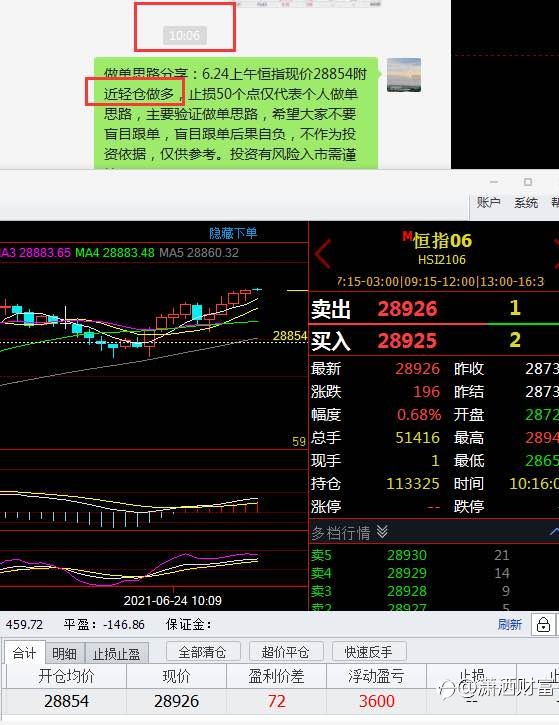Image resolution: width=559 pixels, height=725 pixels.
Task: Click the 浮动盈亏 column header
Action: (376, 676)
